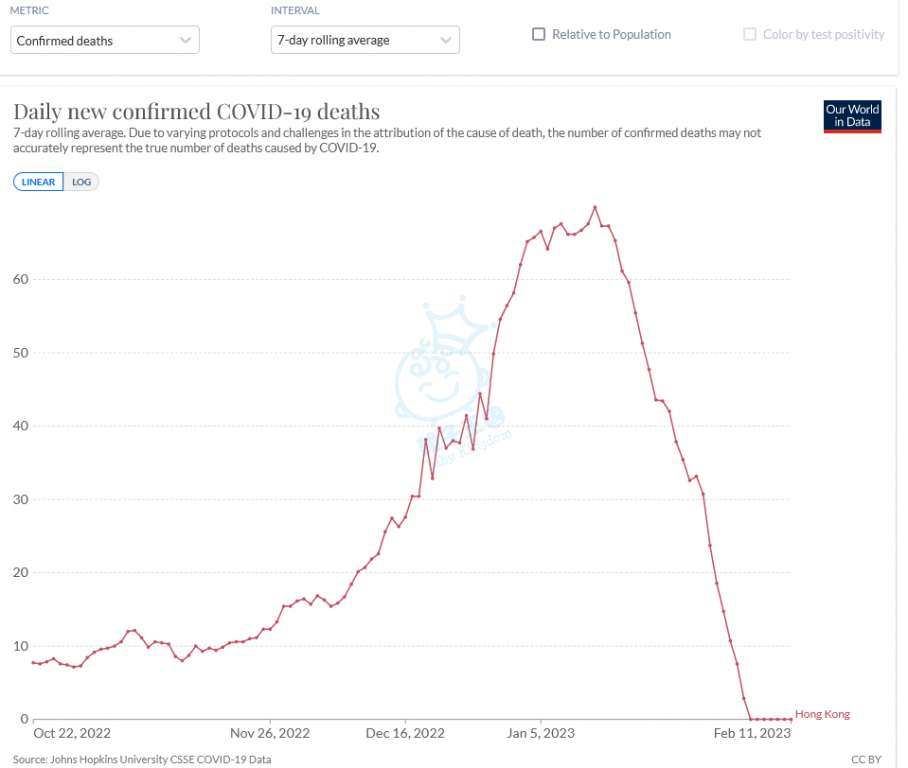Click the last data point at the line's end
This screenshot has width=908, height=768.
pos(790,719)
